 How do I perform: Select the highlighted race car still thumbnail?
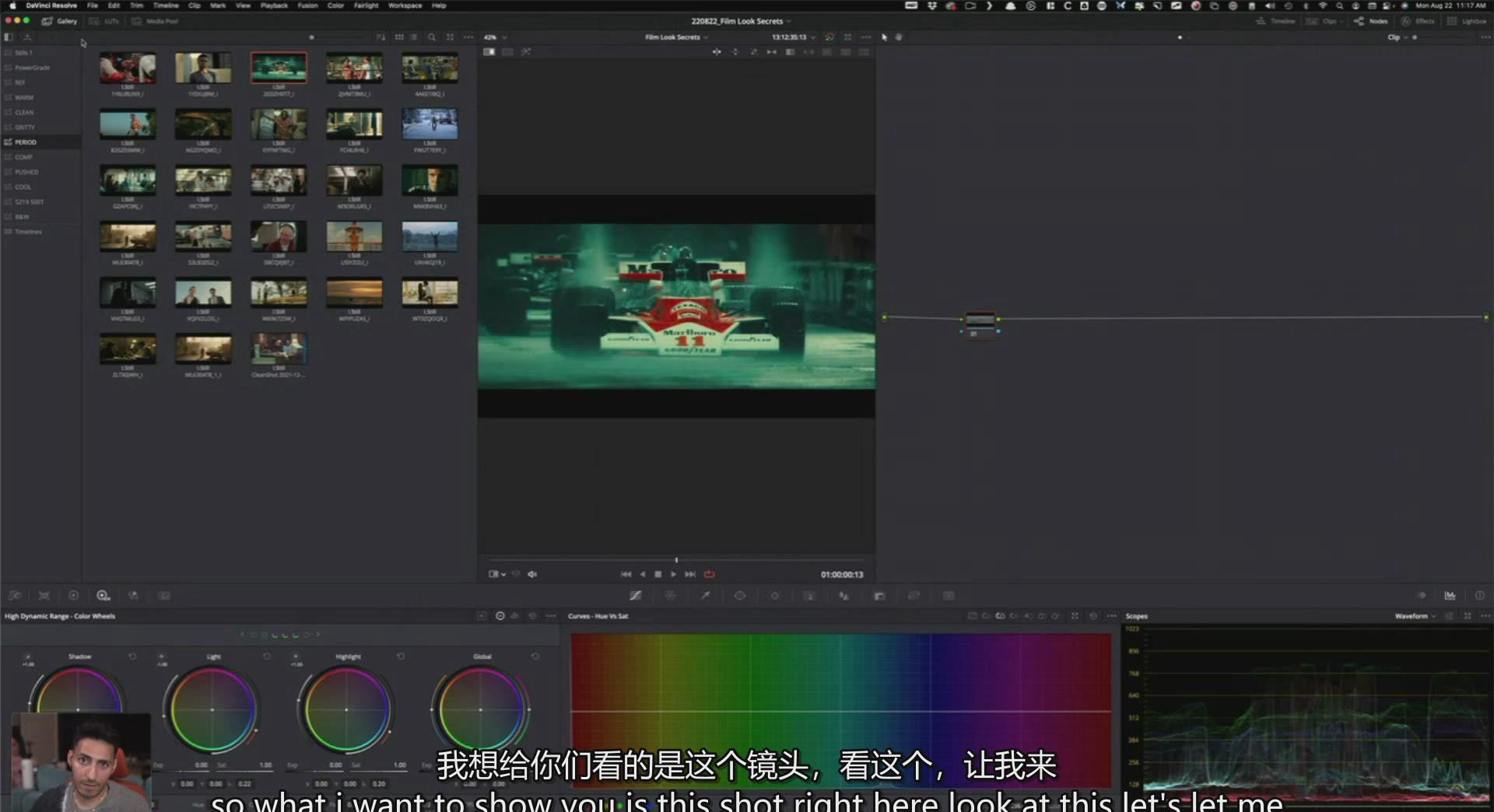pos(279,68)
